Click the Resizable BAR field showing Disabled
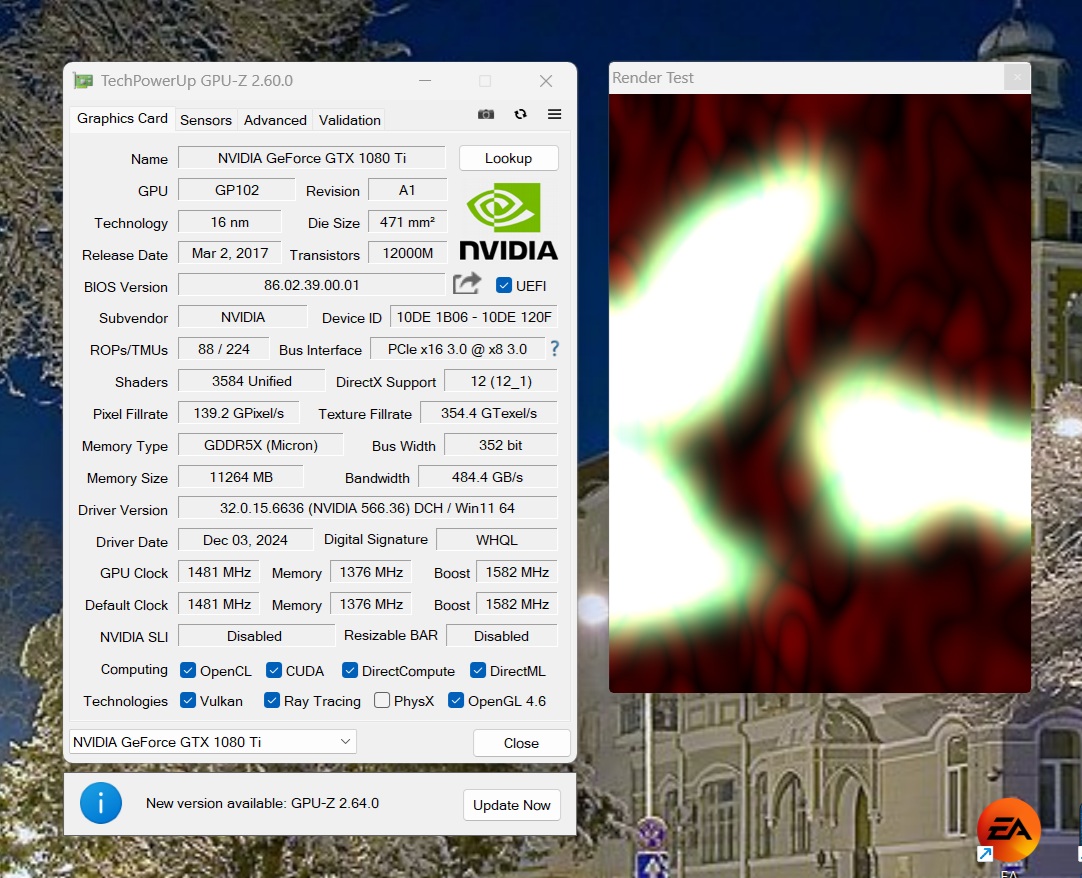The width and height of the screenshot is (1082, 878). [x=502, y=636]
